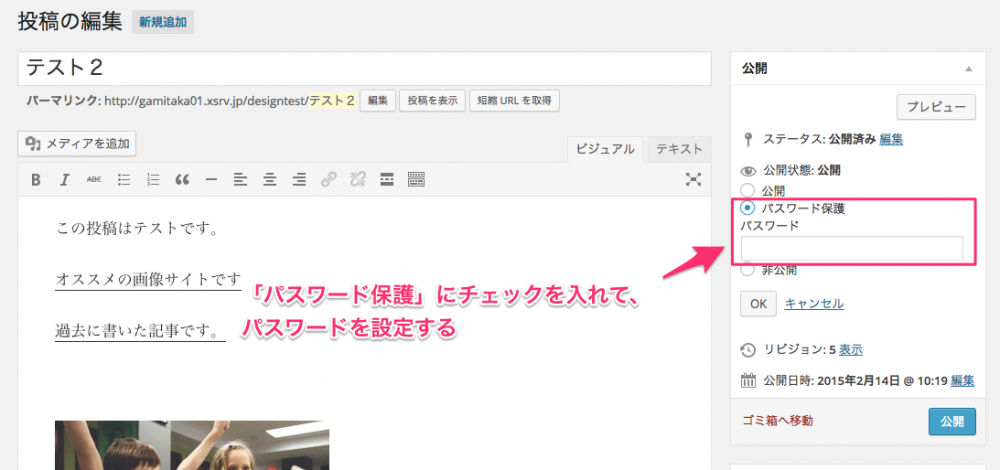Switch to the ビジュアル editor tab

[x=605, y=149]
